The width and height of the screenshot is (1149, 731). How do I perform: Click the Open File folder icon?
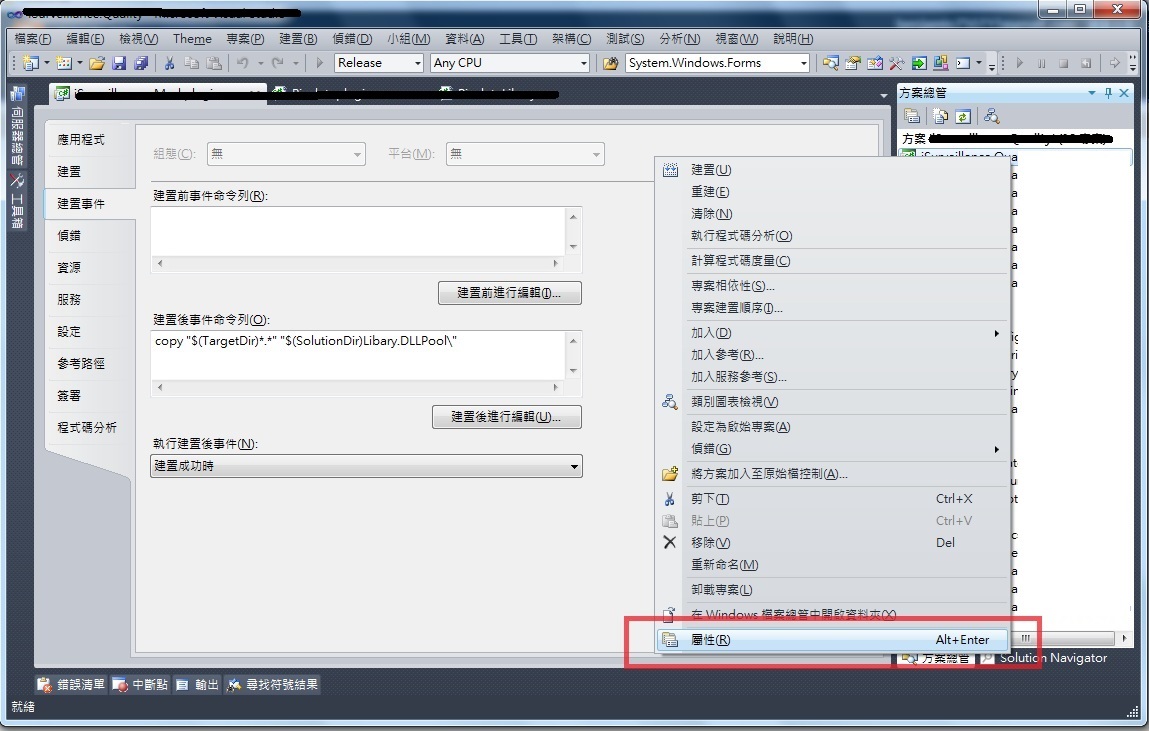(97, 63)
